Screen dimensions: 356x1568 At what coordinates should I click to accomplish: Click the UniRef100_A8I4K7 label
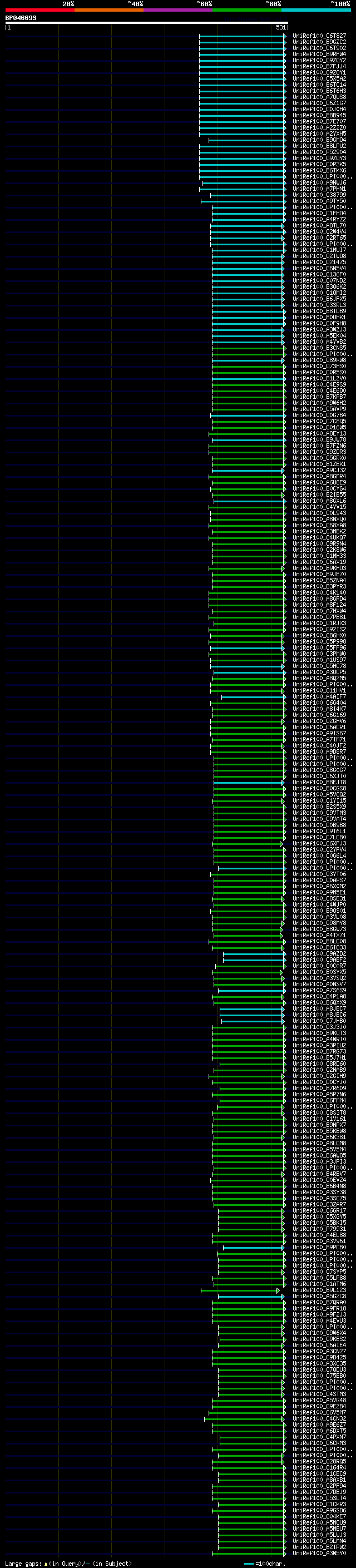coord(319,709)
